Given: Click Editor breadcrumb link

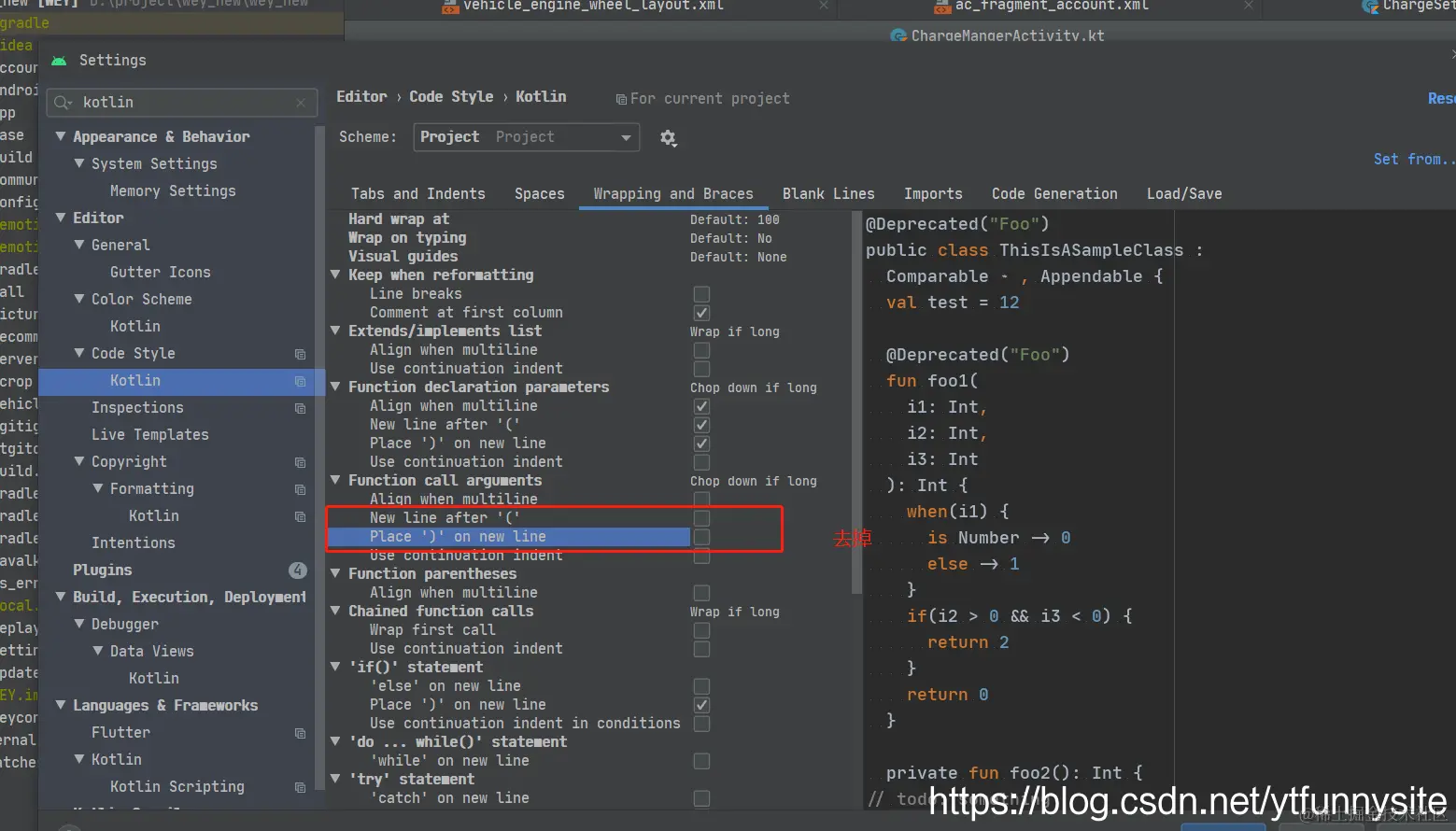Looking at the screenshot, I should click(361, 97).
